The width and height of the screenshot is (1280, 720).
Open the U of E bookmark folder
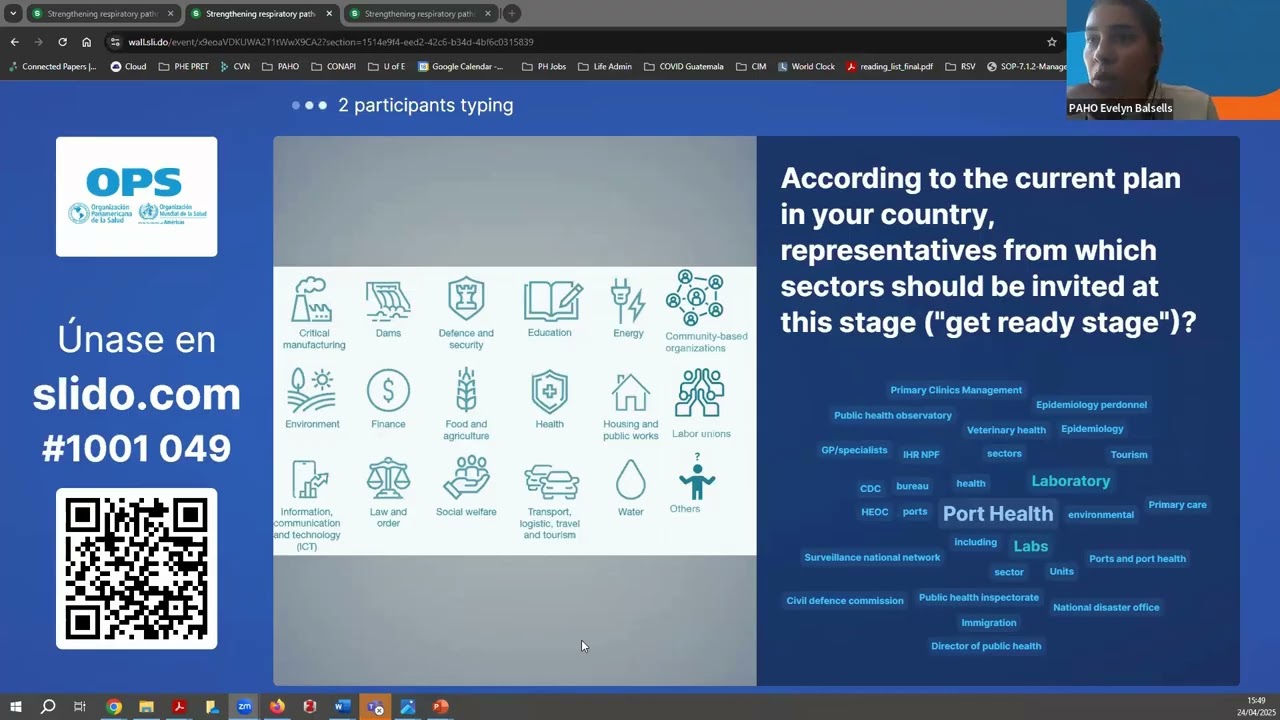386,67
